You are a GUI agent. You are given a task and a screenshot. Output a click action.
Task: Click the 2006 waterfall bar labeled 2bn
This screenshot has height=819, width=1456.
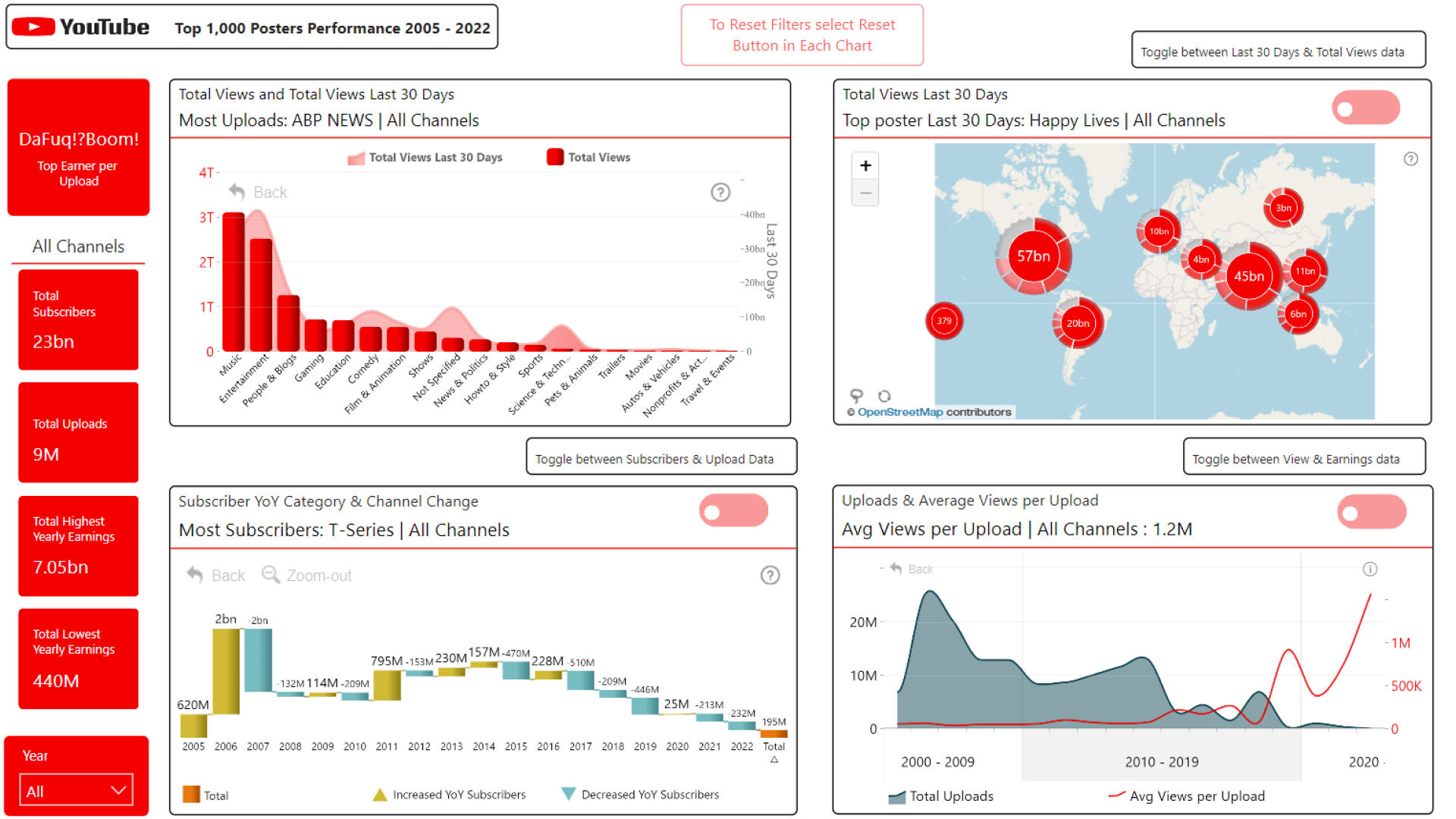225,671
